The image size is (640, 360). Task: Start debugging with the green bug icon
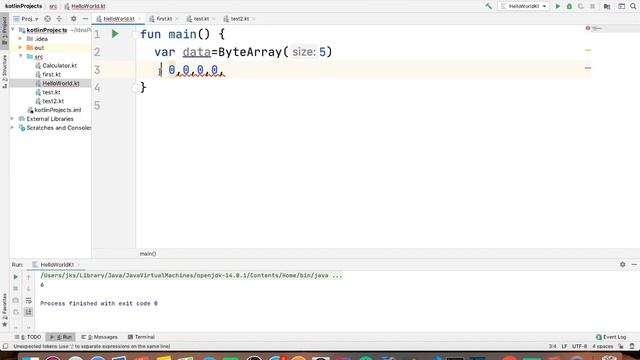tap(569, 6)
